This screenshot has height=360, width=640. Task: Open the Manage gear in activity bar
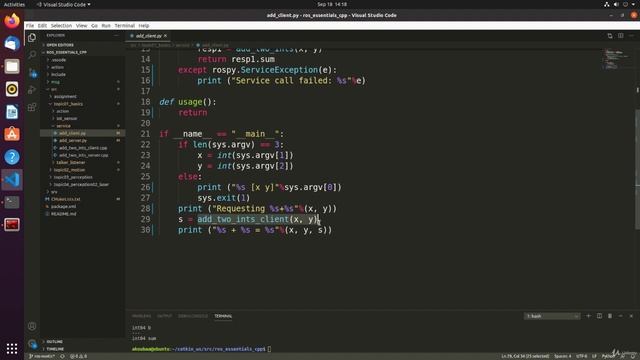pos(32,344)
